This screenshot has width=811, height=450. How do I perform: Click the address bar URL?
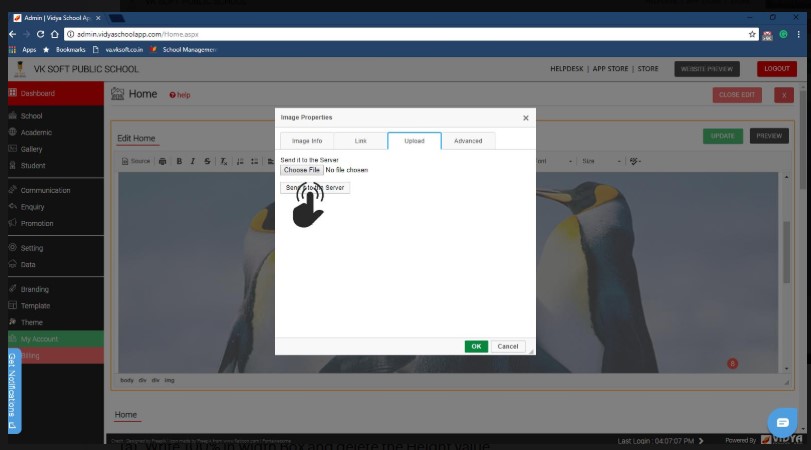138,34
